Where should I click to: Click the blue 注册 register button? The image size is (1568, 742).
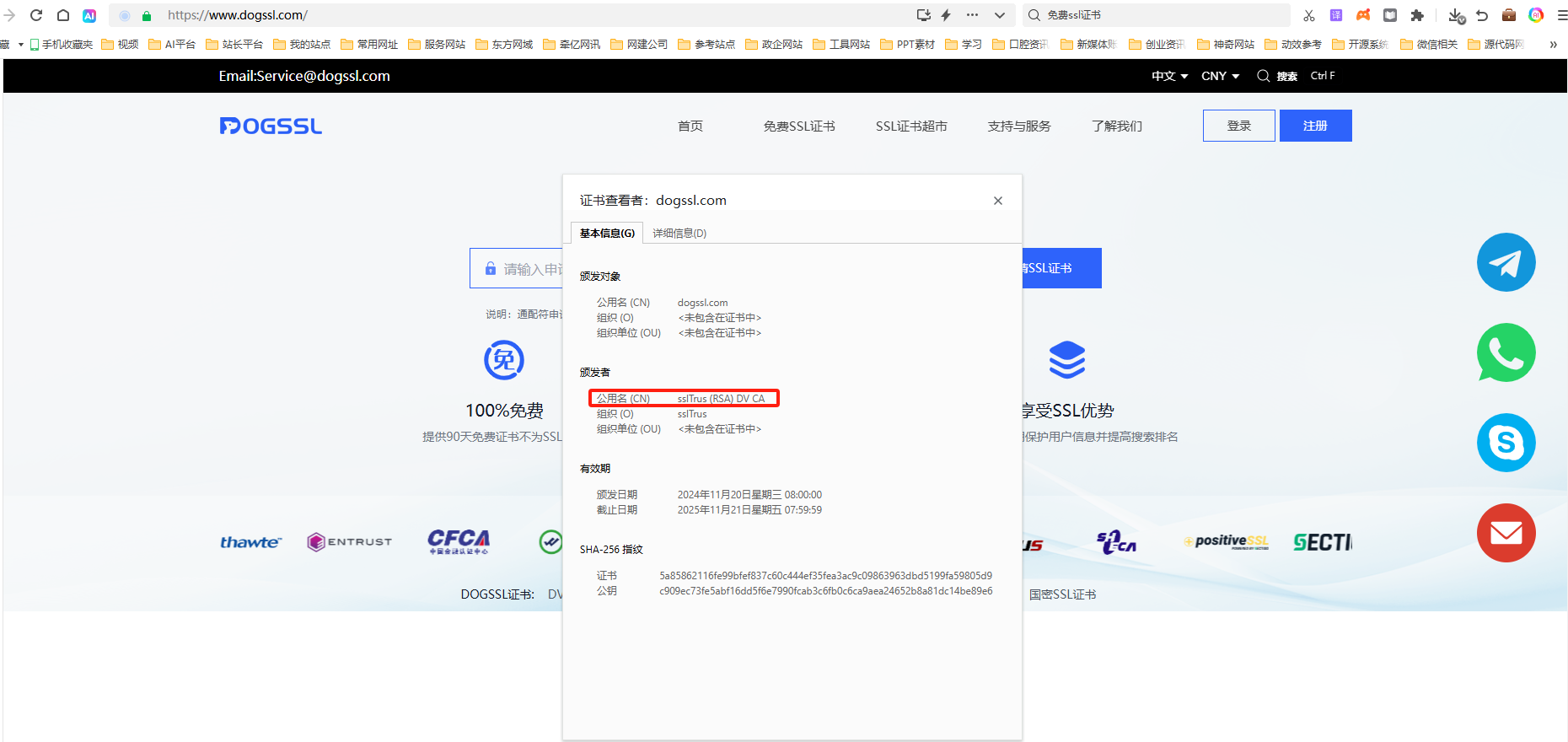[x=1315, y=126]
